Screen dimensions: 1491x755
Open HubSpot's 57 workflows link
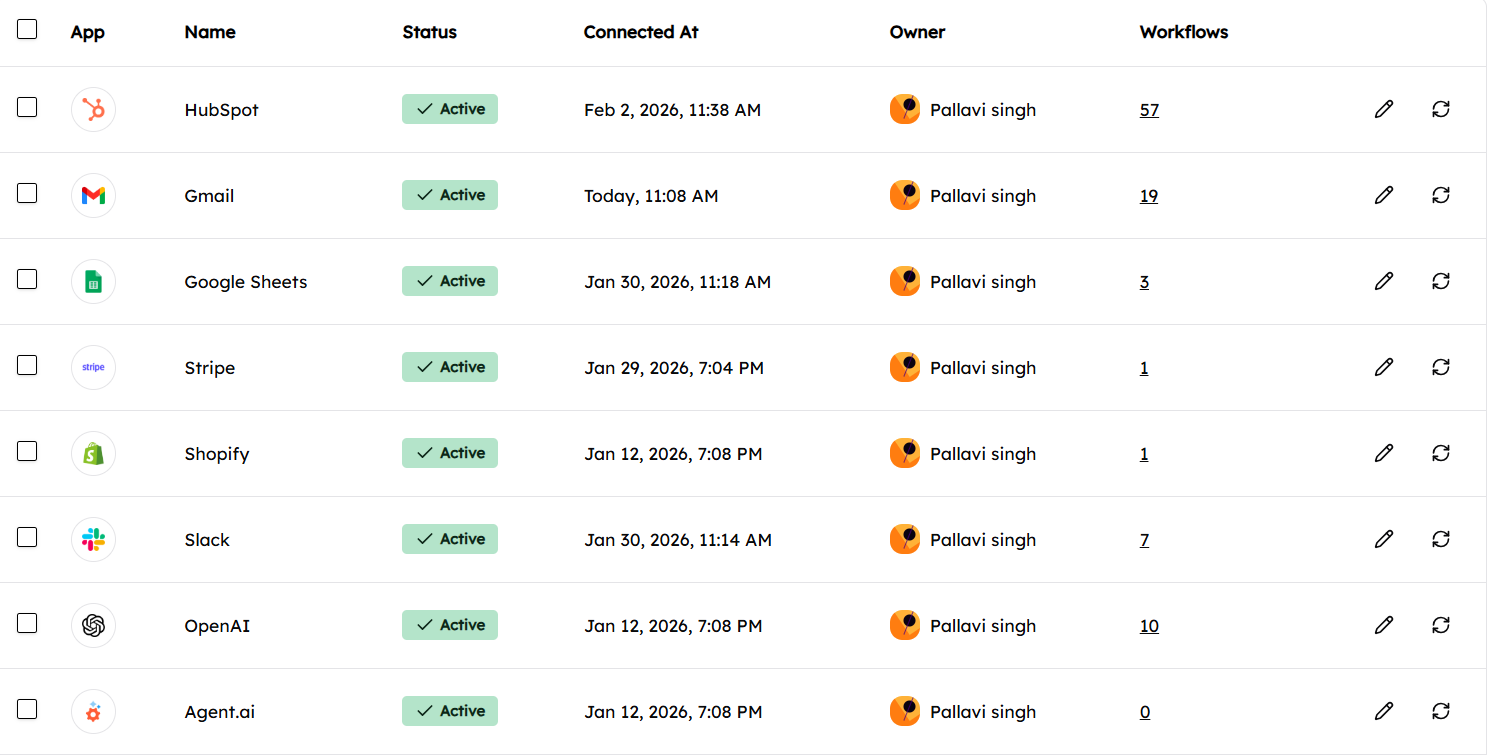pyautogui.click(x=1149, y=110)
